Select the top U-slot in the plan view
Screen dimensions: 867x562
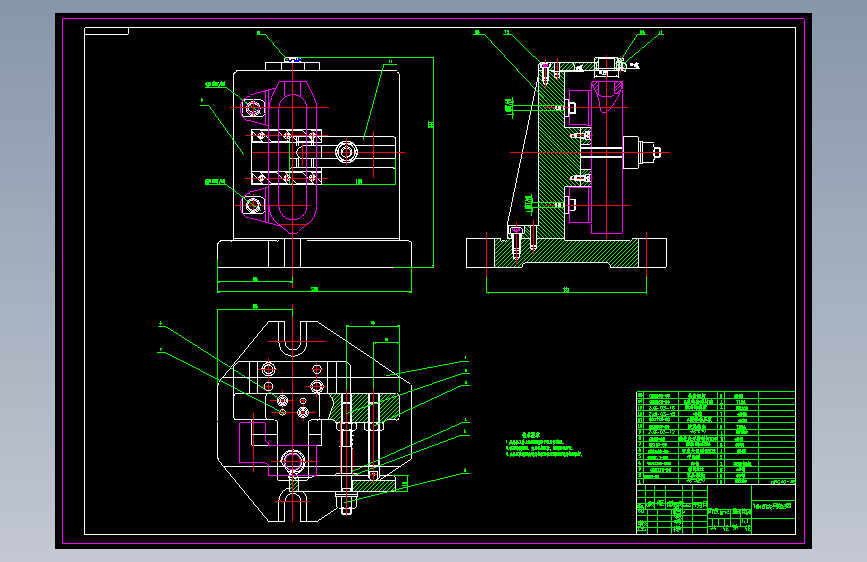pos(293,339)
